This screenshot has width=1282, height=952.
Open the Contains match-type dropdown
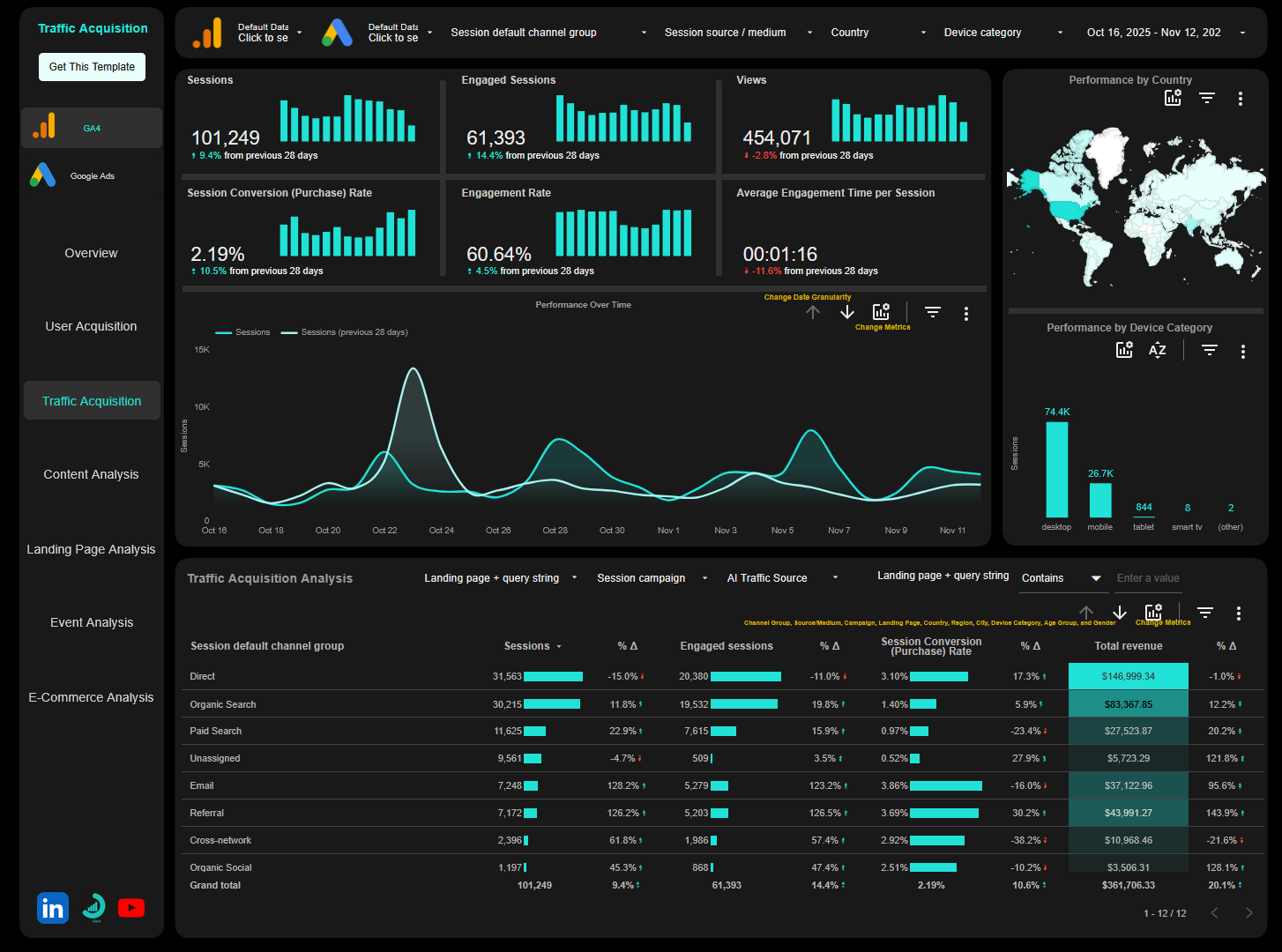click(x=1062, y=578)
